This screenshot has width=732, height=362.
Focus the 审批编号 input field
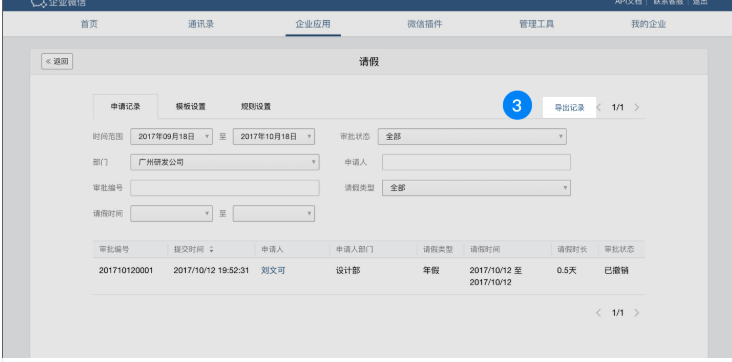(x=225, y=188)
